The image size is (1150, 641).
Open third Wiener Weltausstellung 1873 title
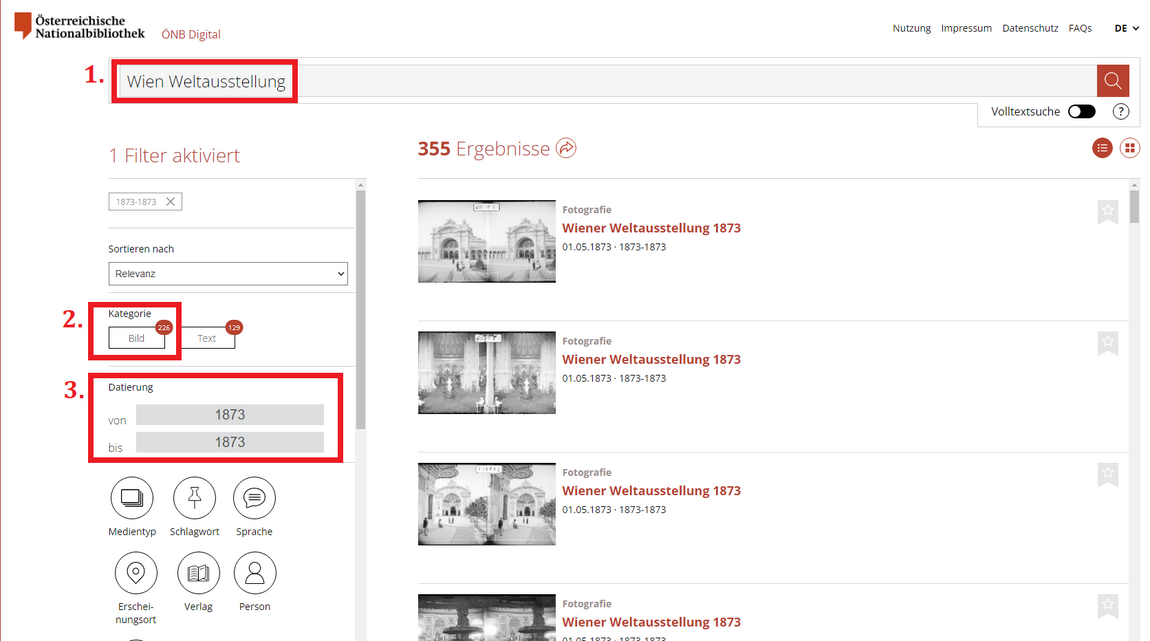pyautogui.click(x=651, y=491)
